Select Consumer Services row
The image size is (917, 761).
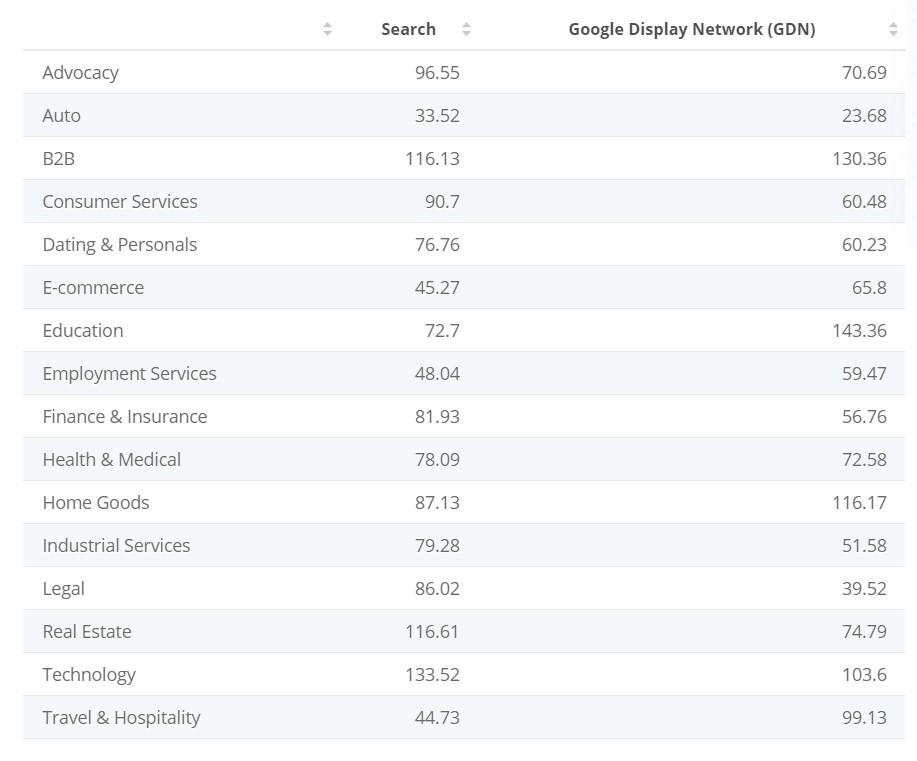[x=464, y=201]
